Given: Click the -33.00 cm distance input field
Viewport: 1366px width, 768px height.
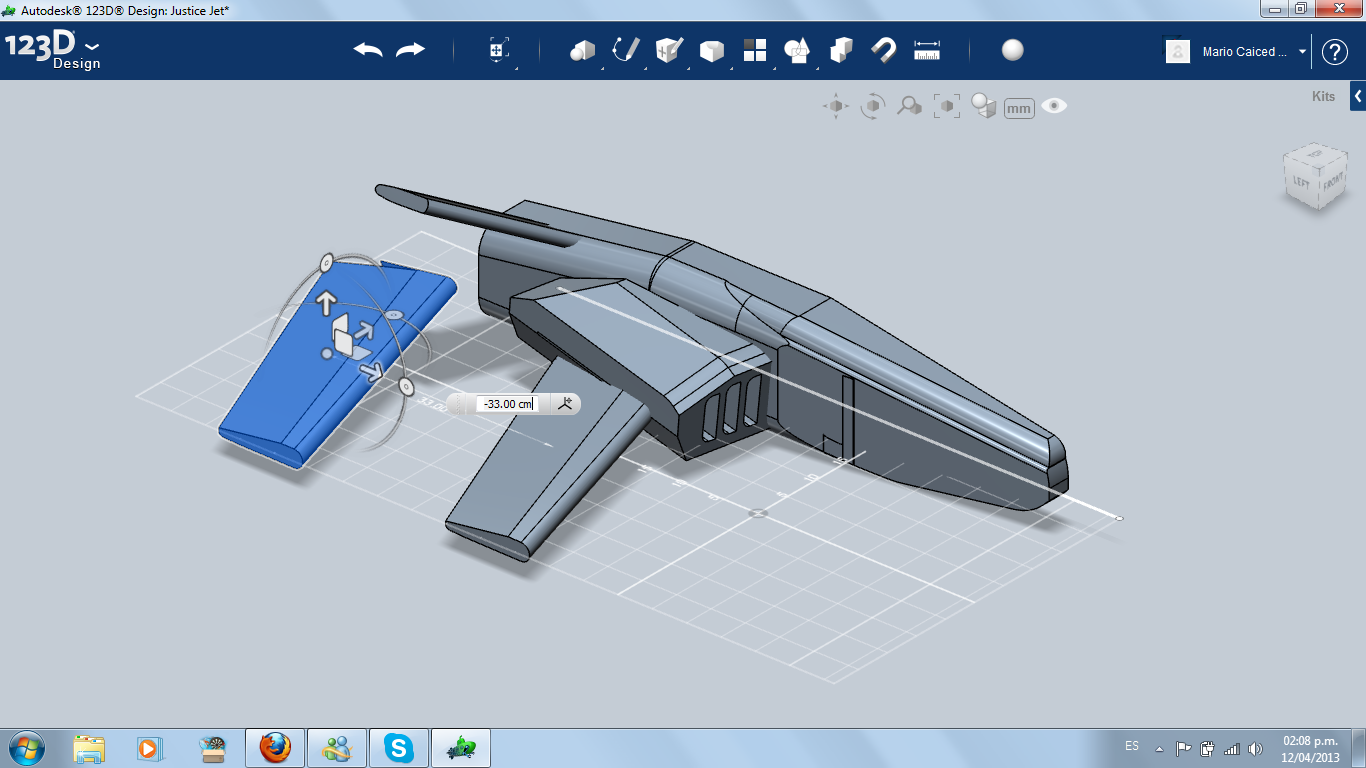Looking at the screenshot, I should (x=506, y=404).
